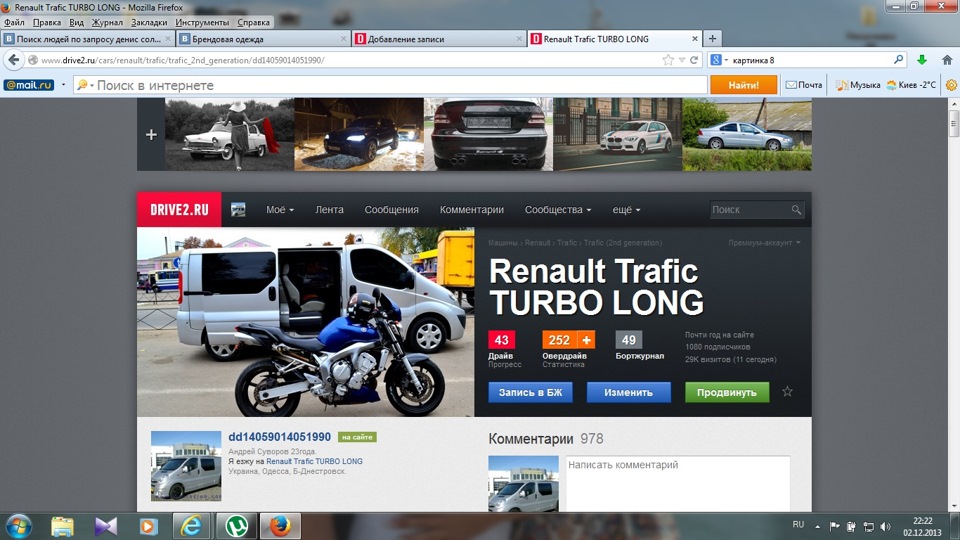The image size is (960, 540).
Task: Expand the Сообщества dropdown menu
Action: pos(558,209)
